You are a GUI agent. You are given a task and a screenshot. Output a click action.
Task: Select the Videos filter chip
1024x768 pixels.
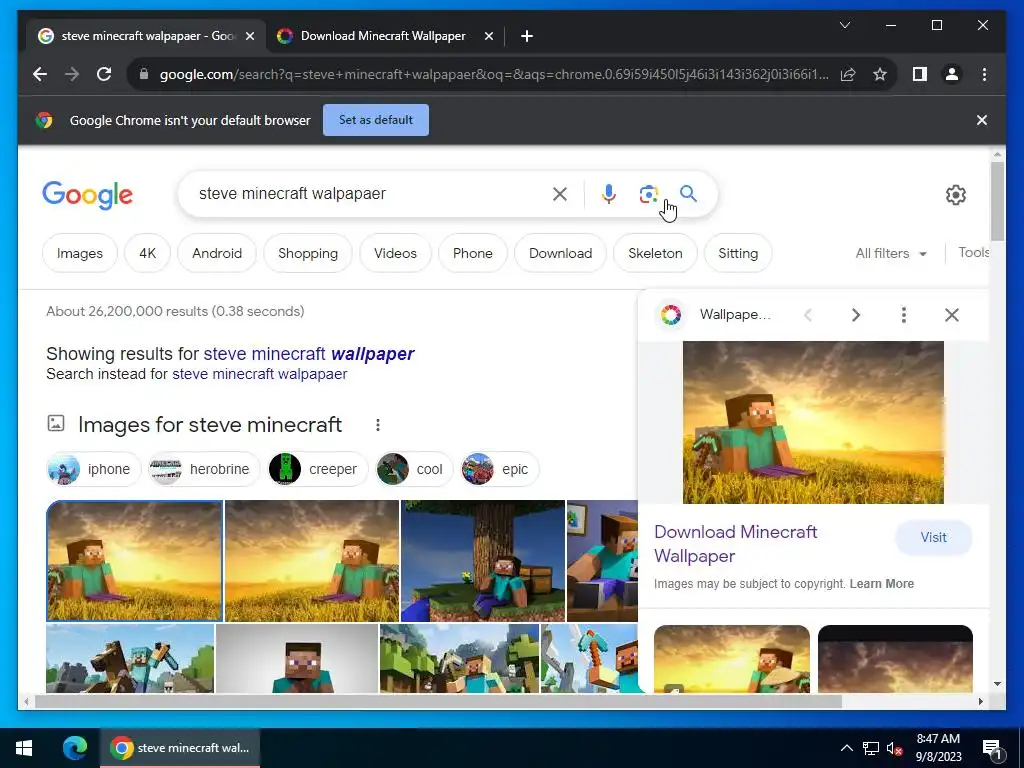pos(395,253)
